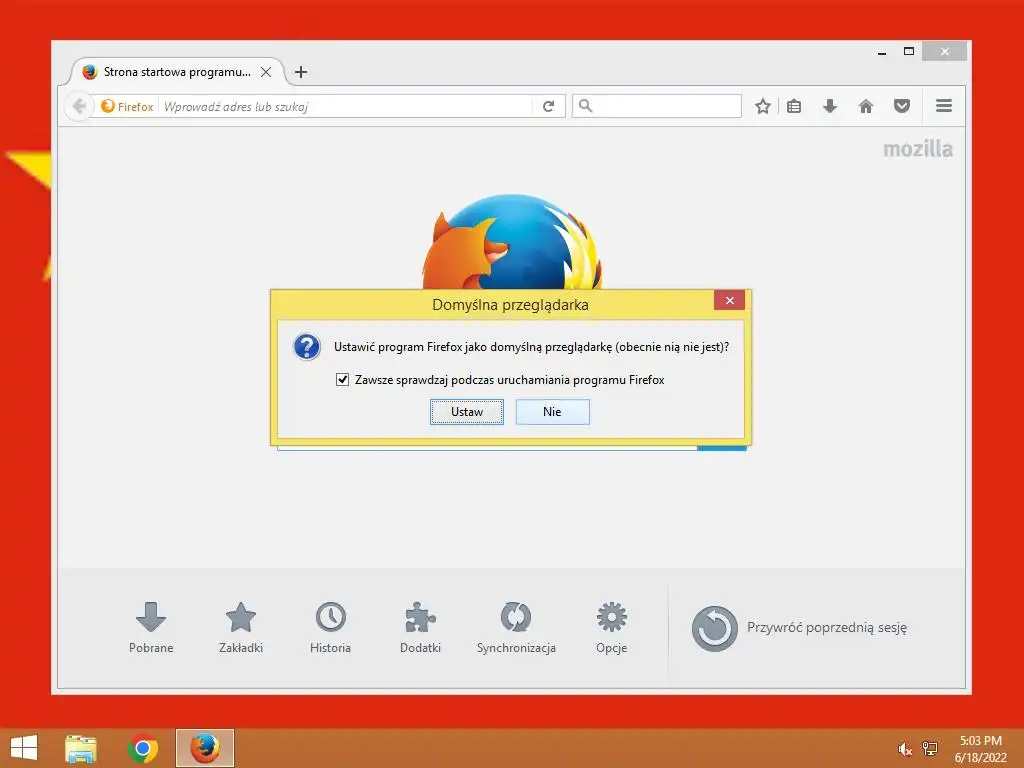
Task: Click the Firefox back arrow button
Action: click(79, 106)
